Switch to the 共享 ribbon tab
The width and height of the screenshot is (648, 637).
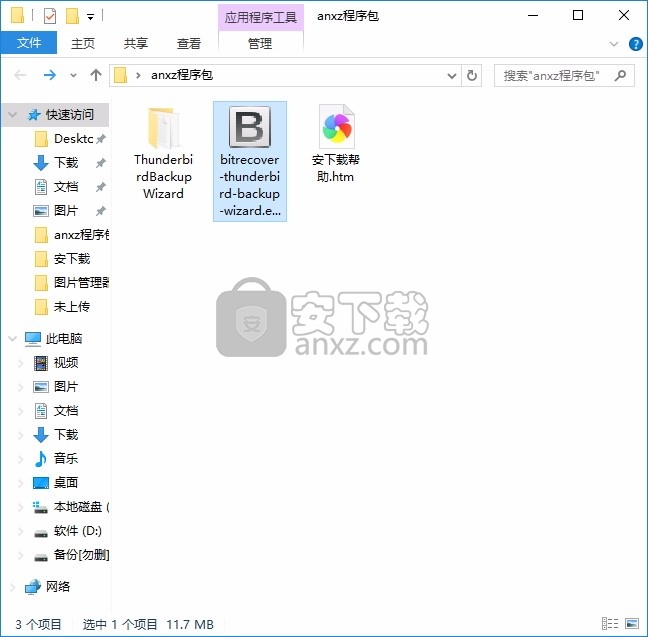pyautogui.click(x=136, y=43)
